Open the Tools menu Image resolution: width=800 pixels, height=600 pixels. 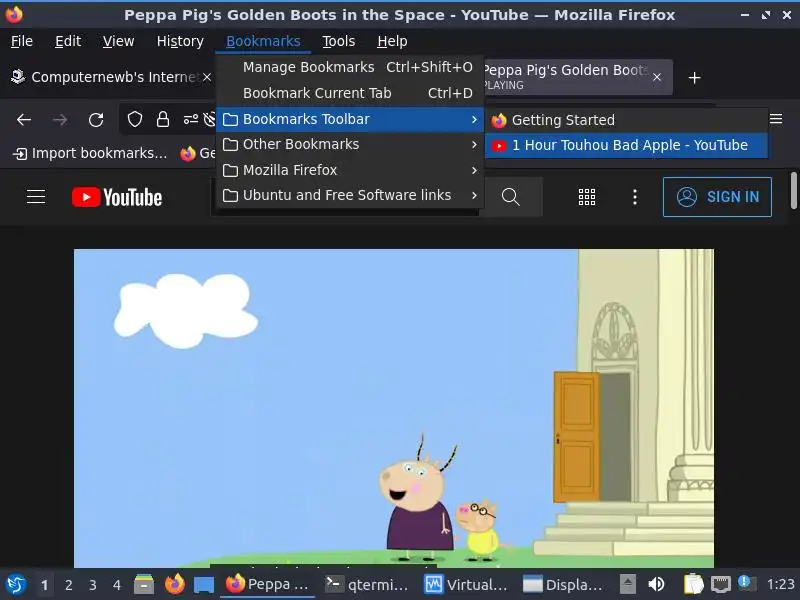[338, 41]
